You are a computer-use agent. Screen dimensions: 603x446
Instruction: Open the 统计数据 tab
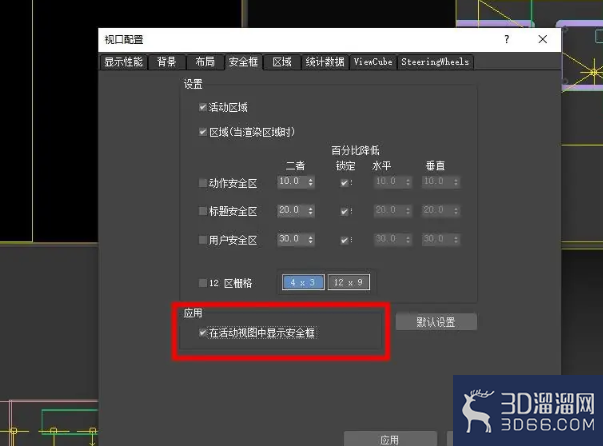tap(325, 62)
